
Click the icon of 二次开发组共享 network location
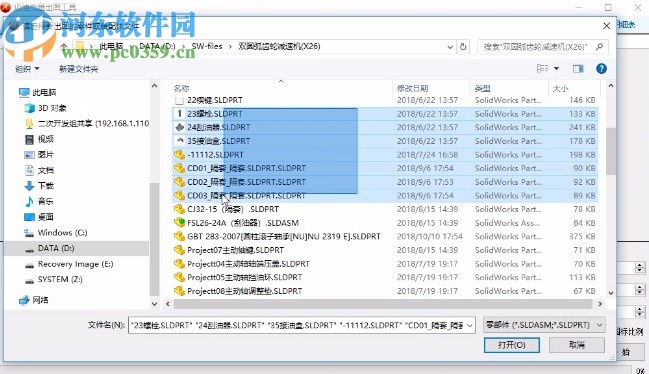tap(29, 124)
